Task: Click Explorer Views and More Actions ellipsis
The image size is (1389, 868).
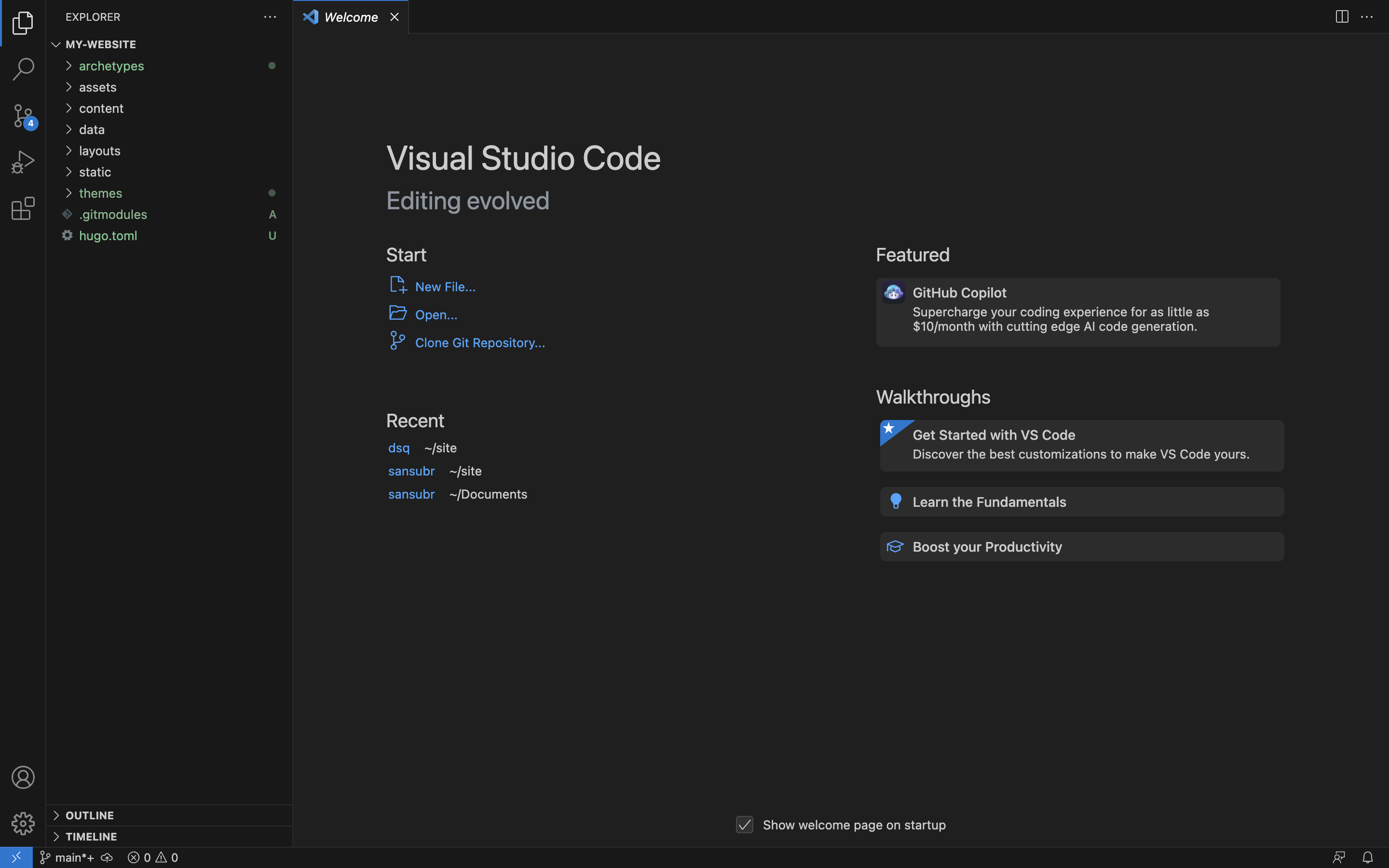Action: click(270, 17)
